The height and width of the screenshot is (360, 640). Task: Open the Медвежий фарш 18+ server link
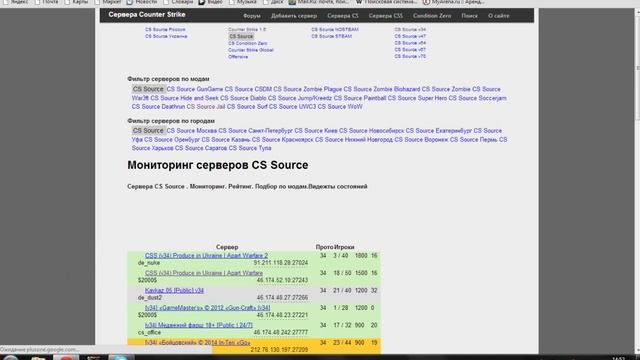[x=199, y=326]
